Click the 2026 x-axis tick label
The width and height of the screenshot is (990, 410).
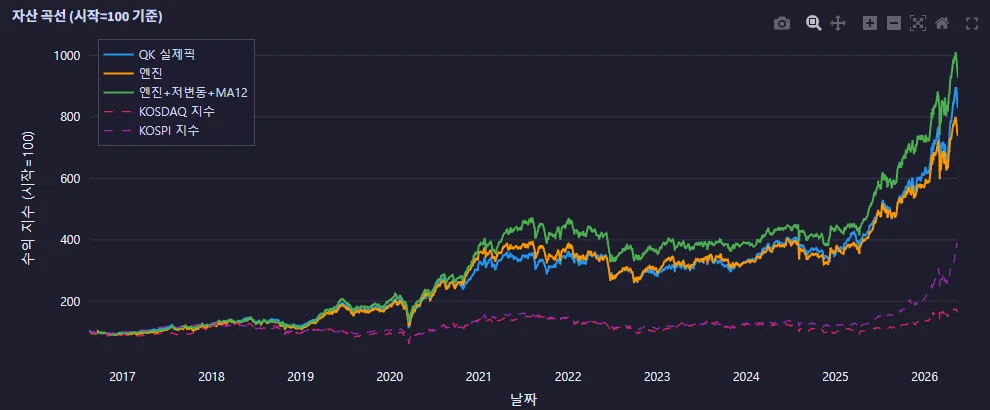[924, 377]
